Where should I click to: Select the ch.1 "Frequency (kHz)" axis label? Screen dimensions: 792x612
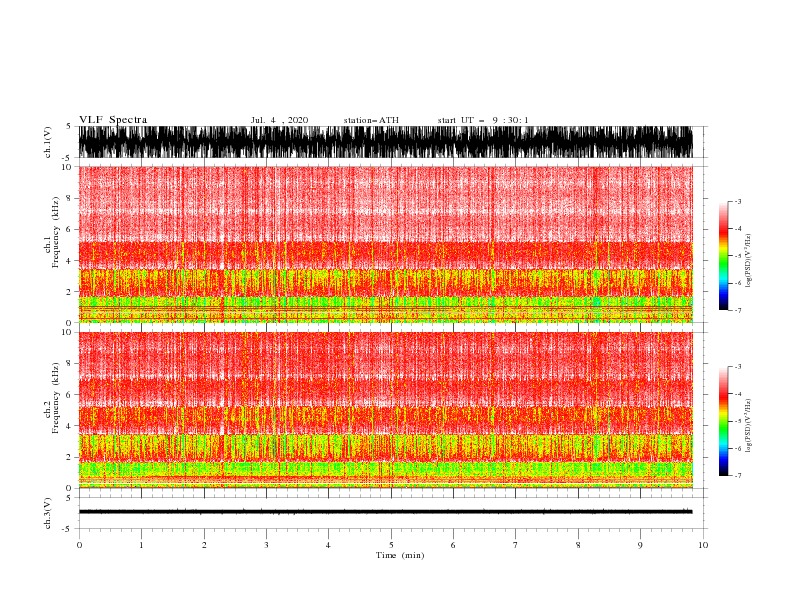point(56,232)
